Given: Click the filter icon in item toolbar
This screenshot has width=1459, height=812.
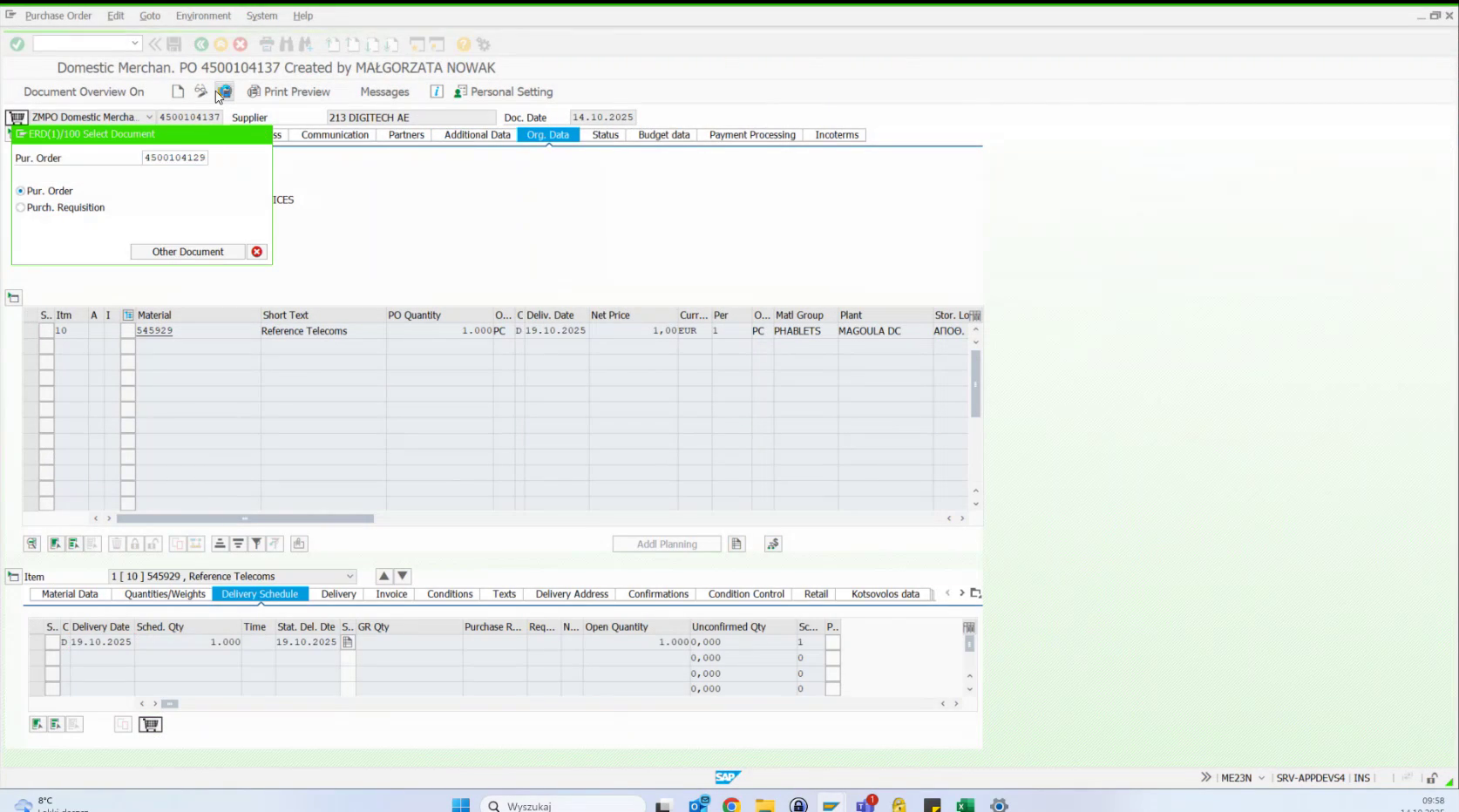Looking at the screenshot, I should tap(256, 543).
